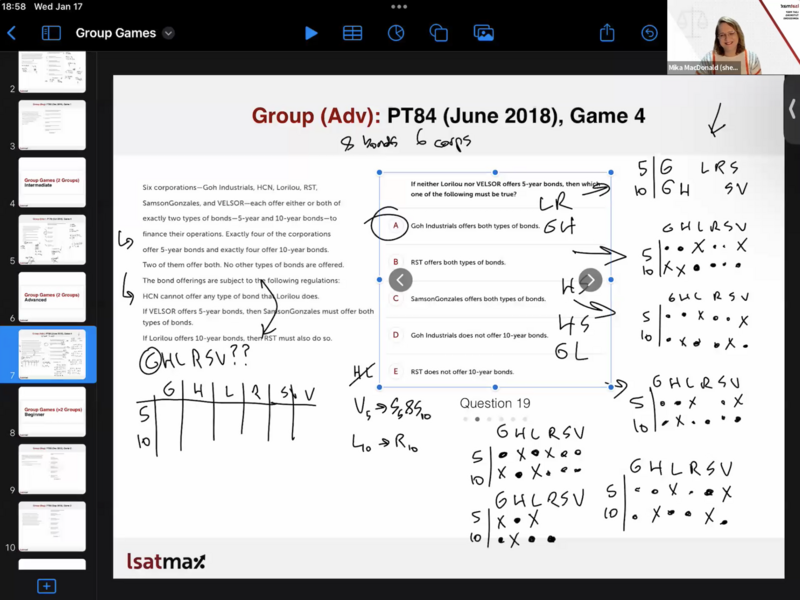
Task: Select answer choice A circle
Action: (396, 226)
